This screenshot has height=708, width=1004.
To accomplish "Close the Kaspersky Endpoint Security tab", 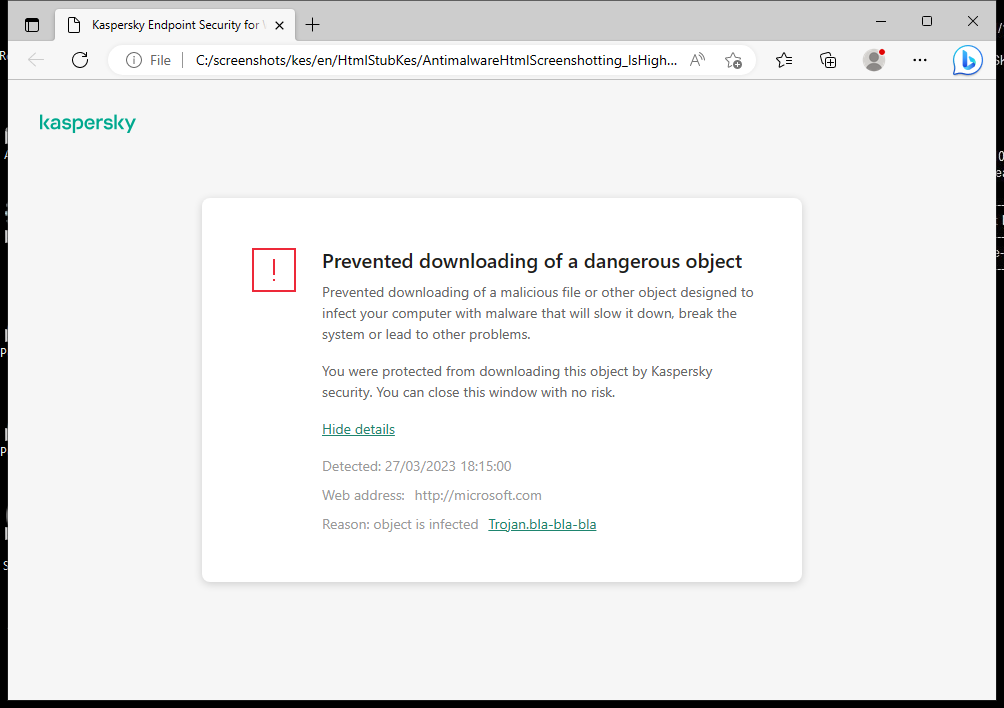I will point(279,24).
